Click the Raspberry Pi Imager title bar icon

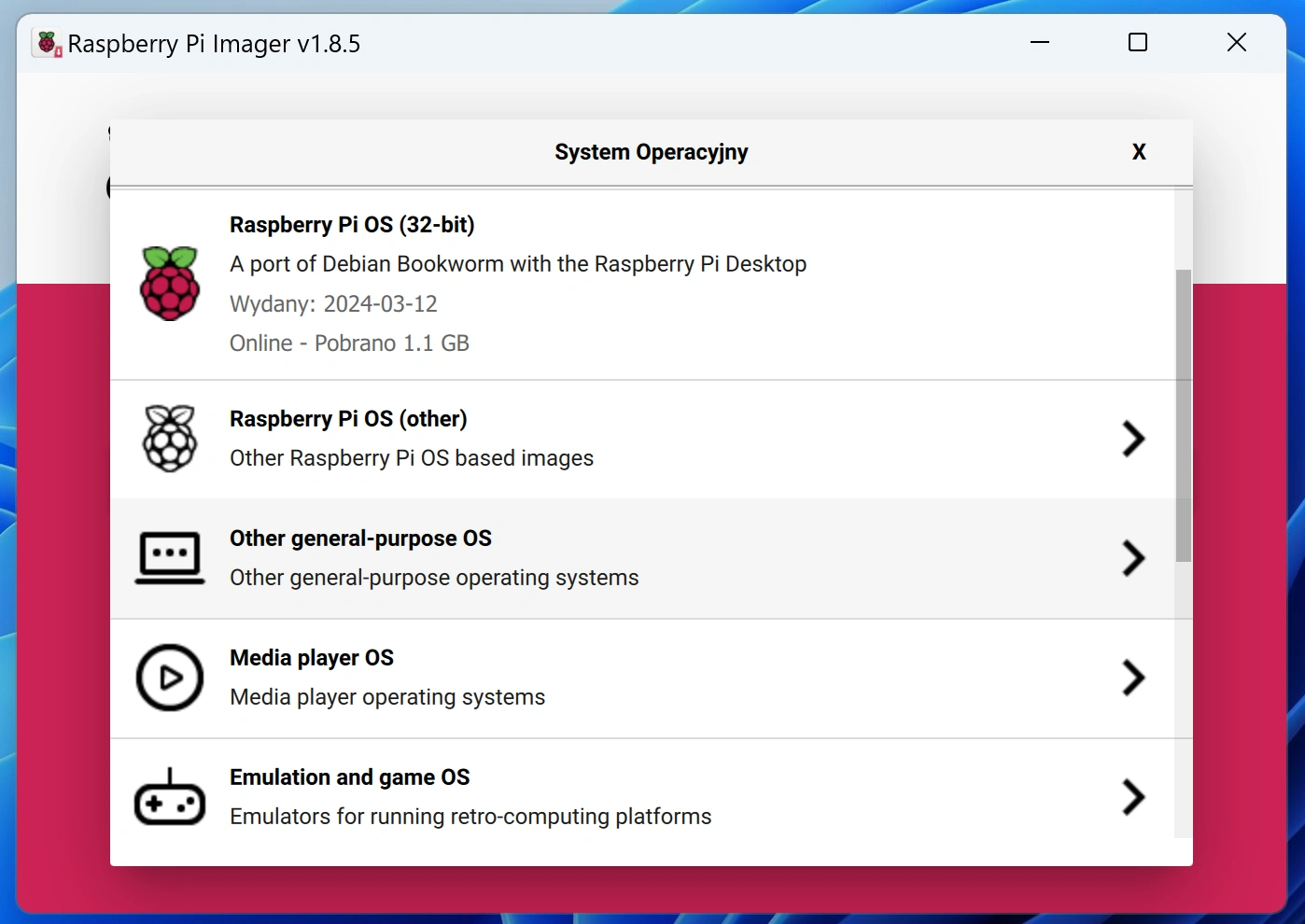[x=48, y=43]
